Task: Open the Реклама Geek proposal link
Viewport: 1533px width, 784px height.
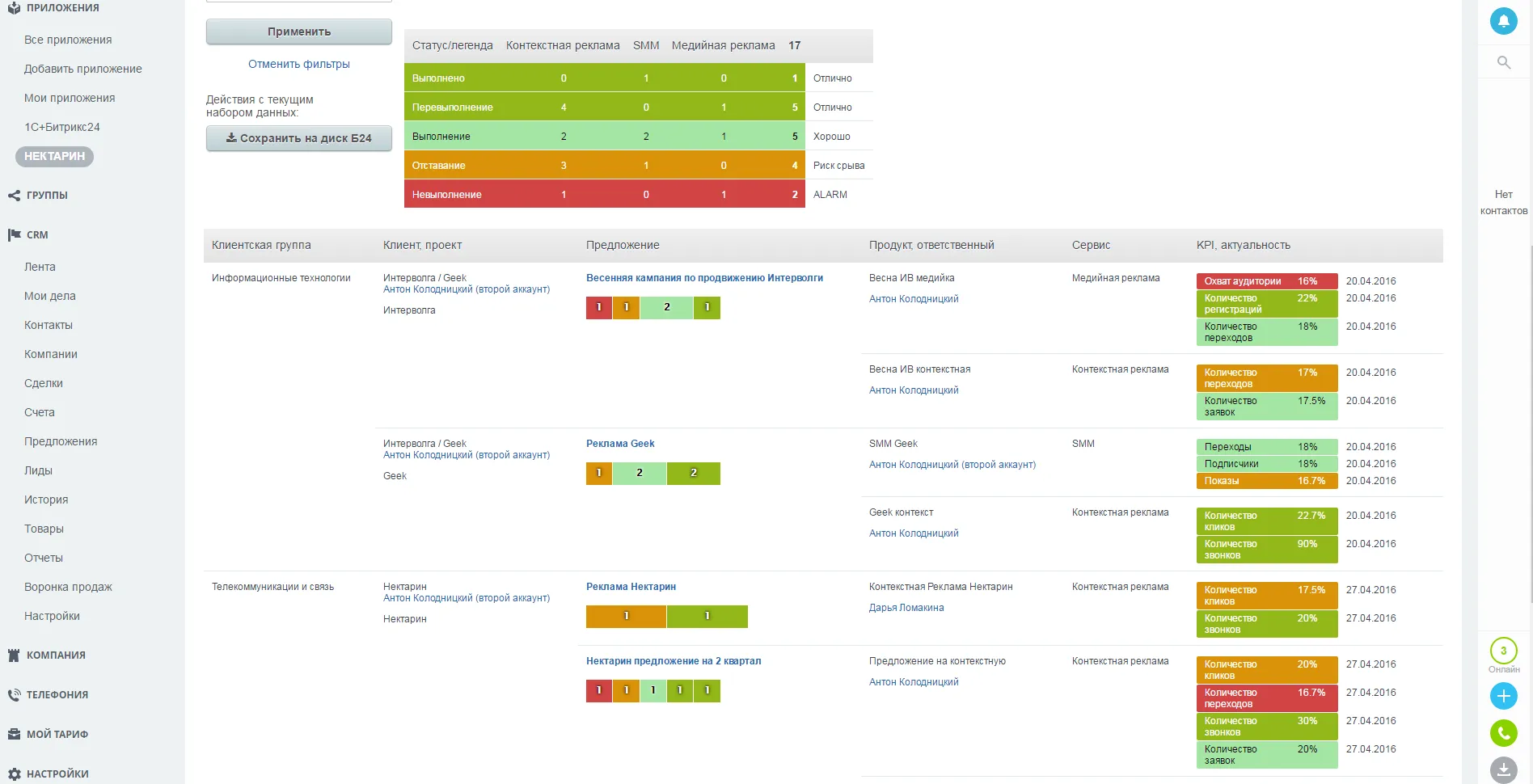Action: 620,444
